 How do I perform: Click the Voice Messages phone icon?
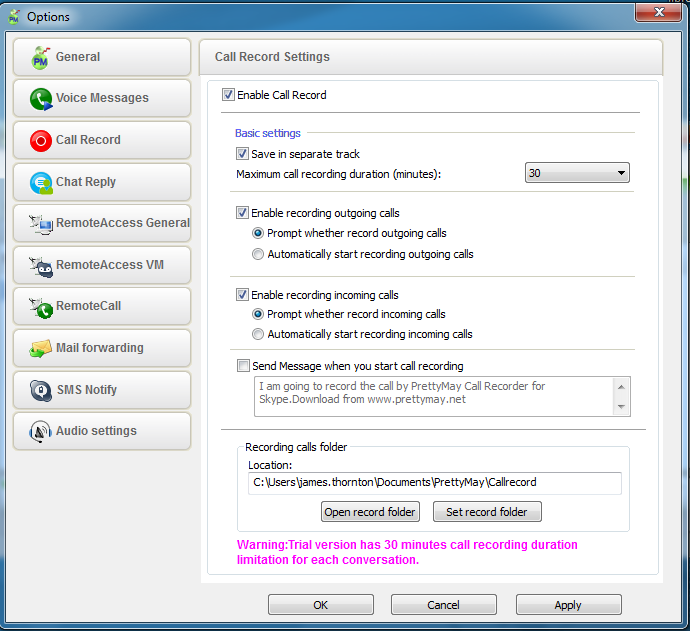[41, 99]
